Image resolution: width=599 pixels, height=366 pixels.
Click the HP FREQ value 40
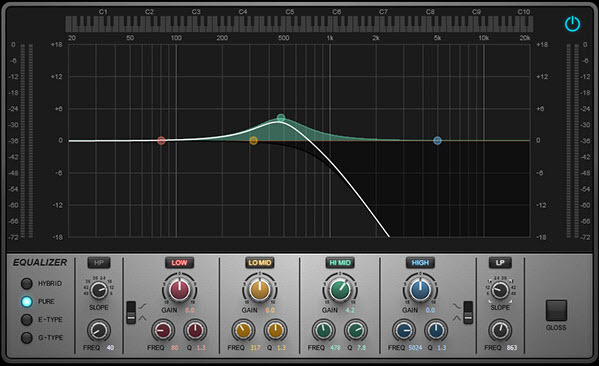point(110,348)
